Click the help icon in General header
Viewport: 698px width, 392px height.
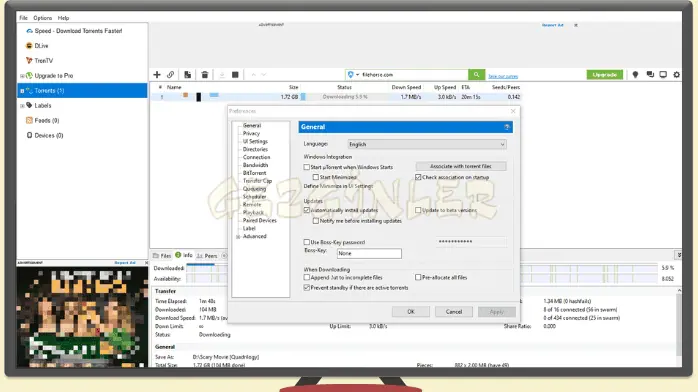click(x=507, y=127)
